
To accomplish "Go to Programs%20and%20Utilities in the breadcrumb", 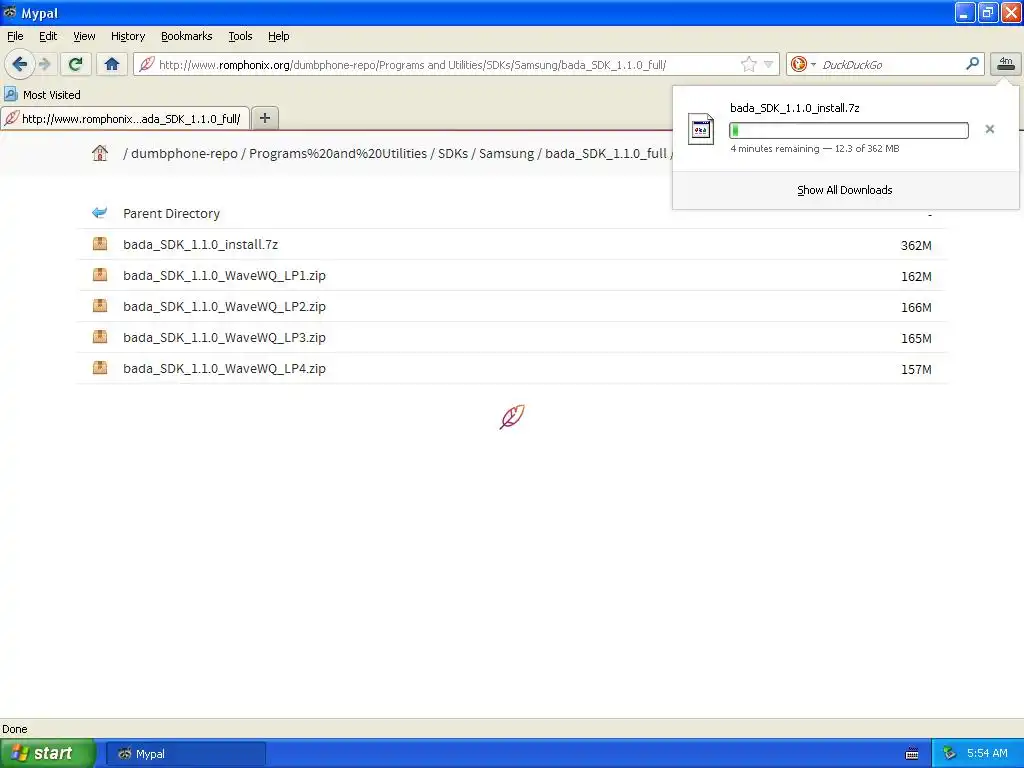I will click(x=338, y=153).
